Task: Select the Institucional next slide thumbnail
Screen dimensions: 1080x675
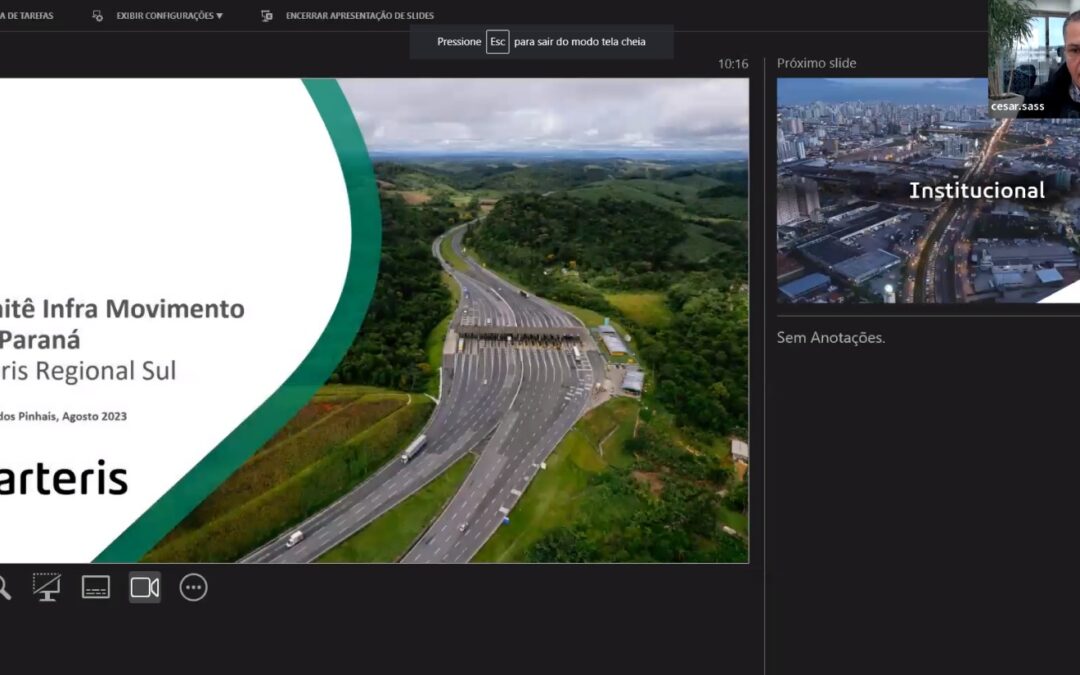Action: coord(928,190)
